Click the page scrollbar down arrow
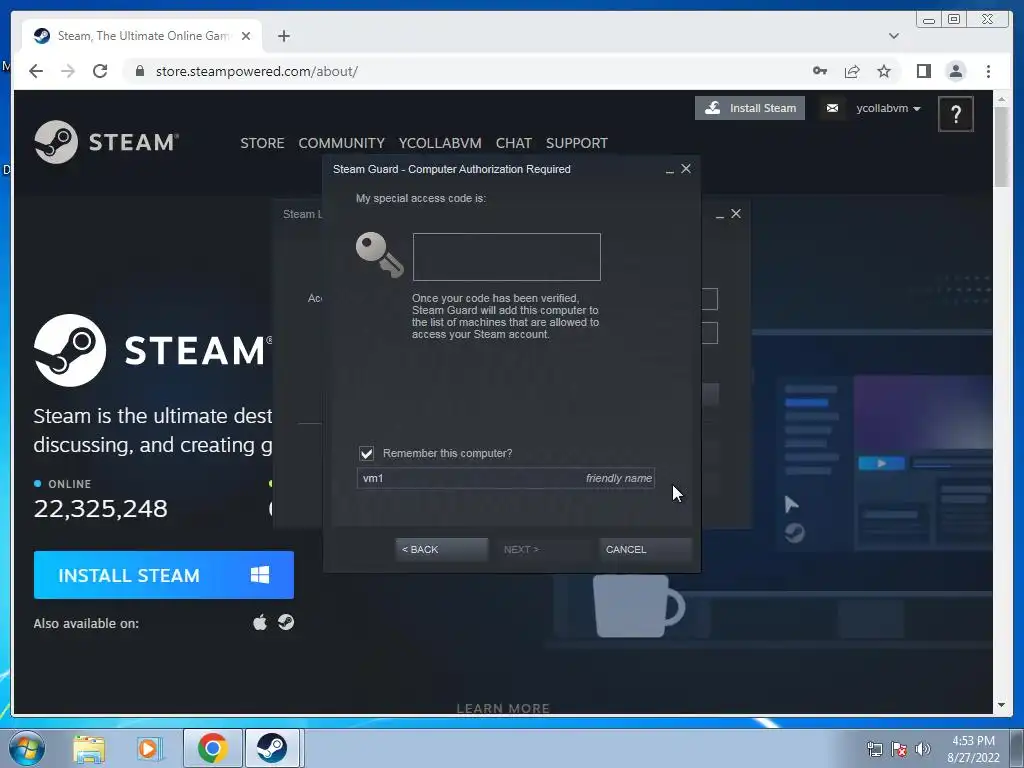 coord(1001,705)
